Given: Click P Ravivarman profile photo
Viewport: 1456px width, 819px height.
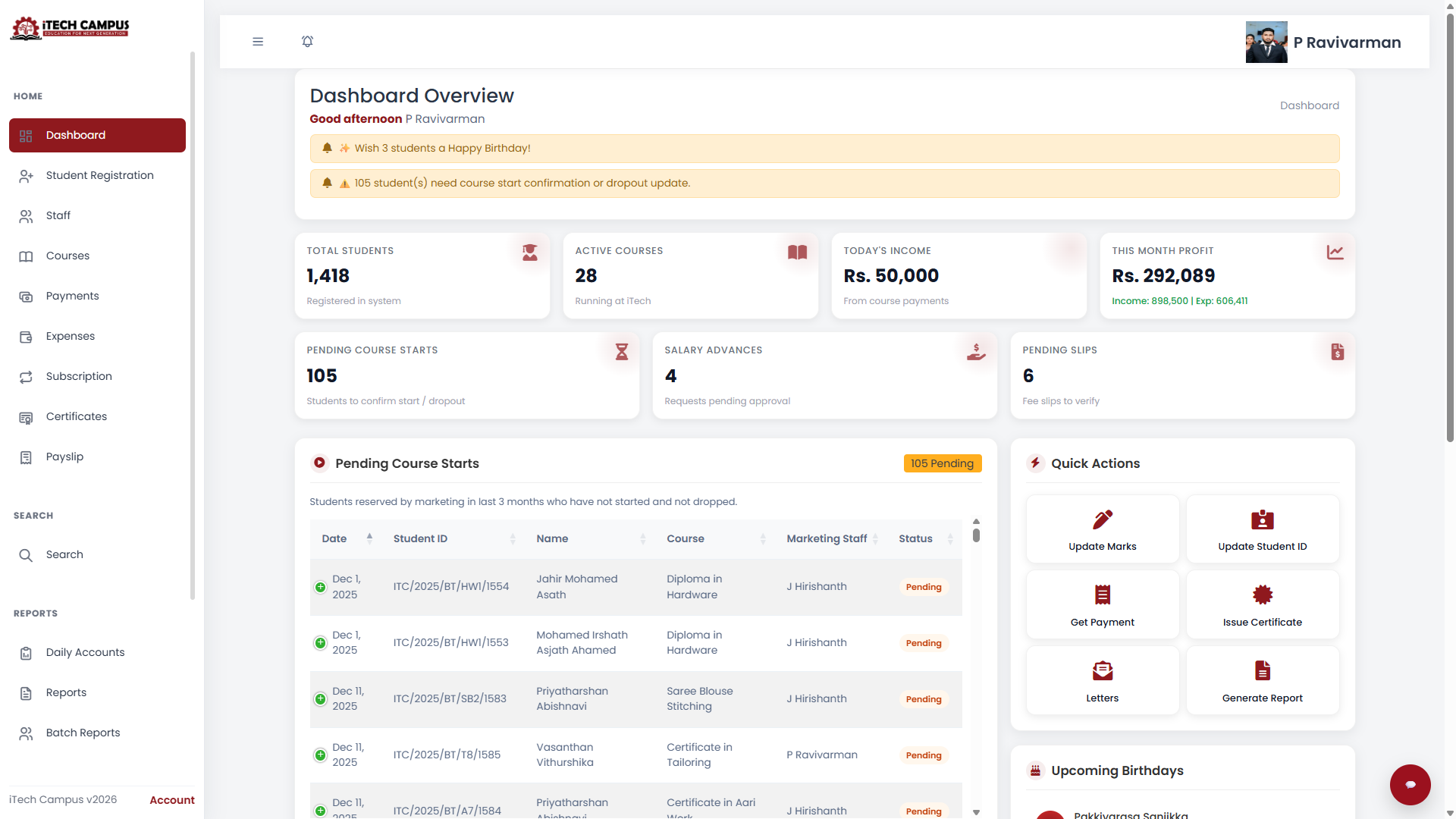Looking at the screenshot, I should (x=1266, y=42).
